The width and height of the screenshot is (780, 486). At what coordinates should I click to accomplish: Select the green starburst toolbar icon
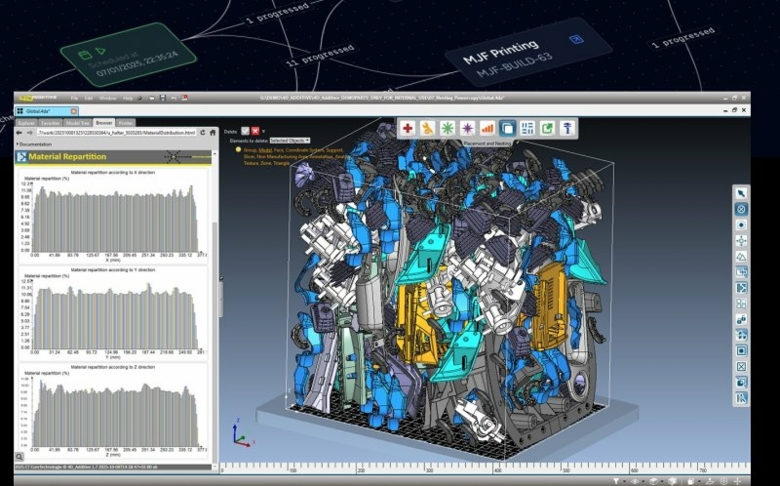(x=447, y=128)
